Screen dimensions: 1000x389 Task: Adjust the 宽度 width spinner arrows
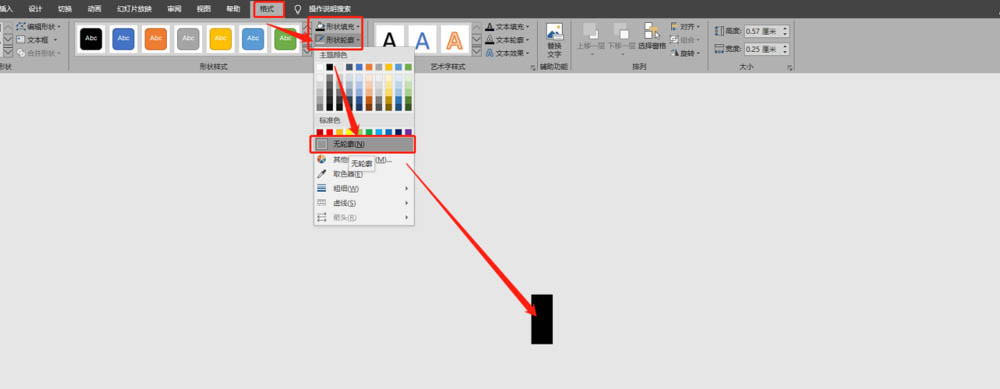pyautogui.click(x=785, y=48)
